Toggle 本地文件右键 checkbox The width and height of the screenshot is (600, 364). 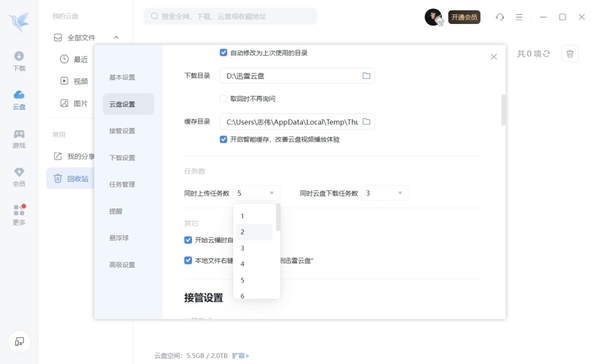pyautogui.click(x=188, y=260)
